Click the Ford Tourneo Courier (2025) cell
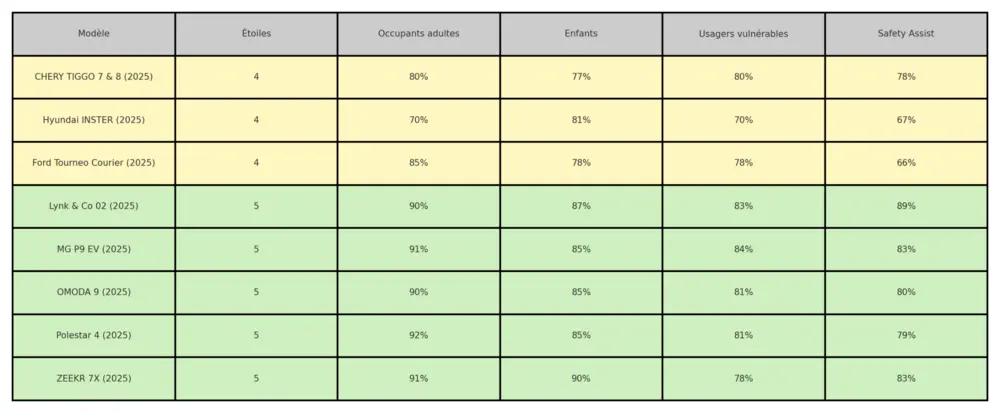The image size is (1000, 413). tap(94, 163)
